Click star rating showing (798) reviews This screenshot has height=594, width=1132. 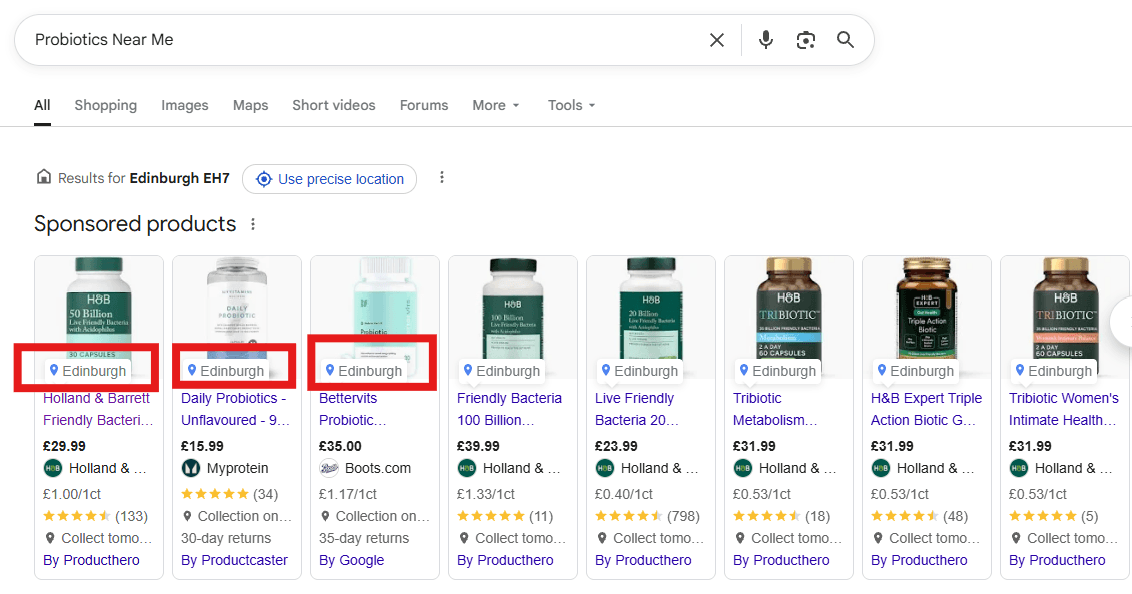629,516
